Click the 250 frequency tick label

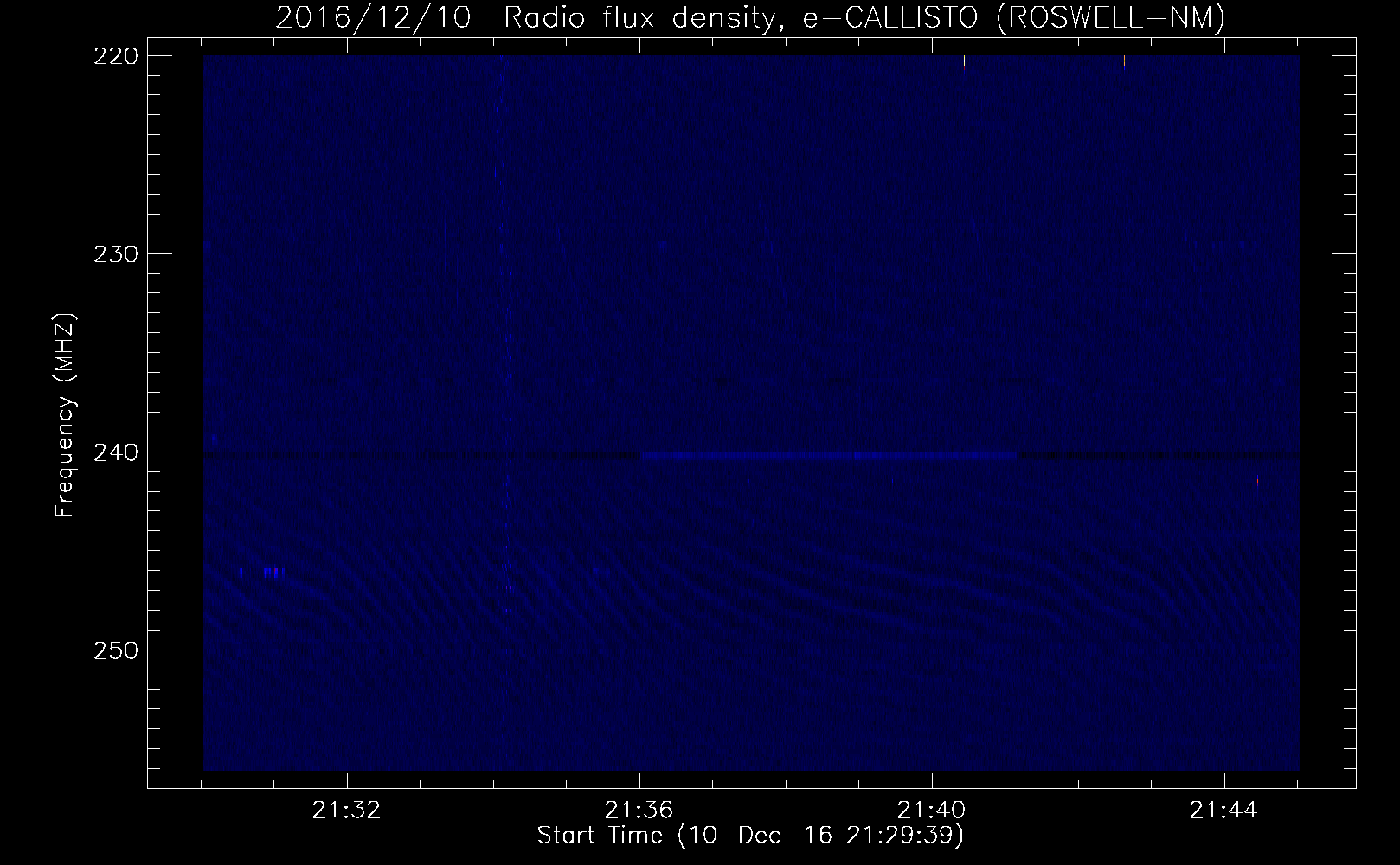pyautogui.click(x=114, y=650)
